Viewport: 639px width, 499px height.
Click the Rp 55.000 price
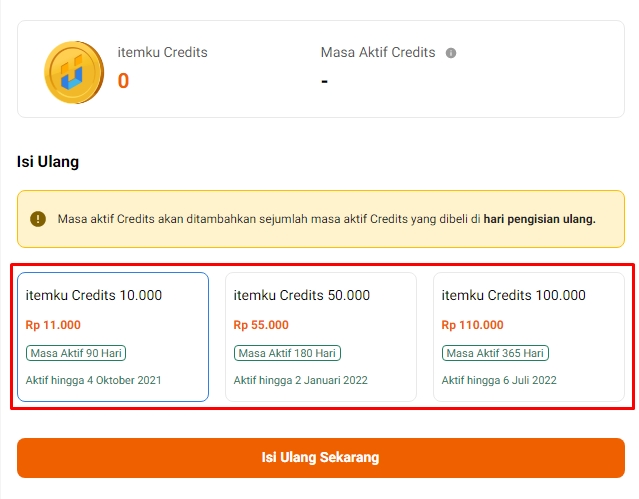click(261, 325)
